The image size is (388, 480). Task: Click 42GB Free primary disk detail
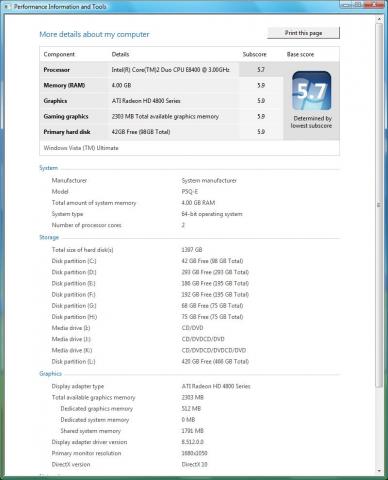(x=141, y=132)
